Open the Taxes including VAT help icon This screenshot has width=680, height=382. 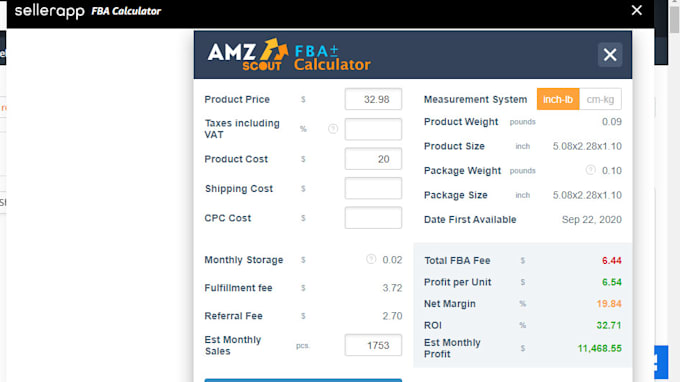pos(333,129)
